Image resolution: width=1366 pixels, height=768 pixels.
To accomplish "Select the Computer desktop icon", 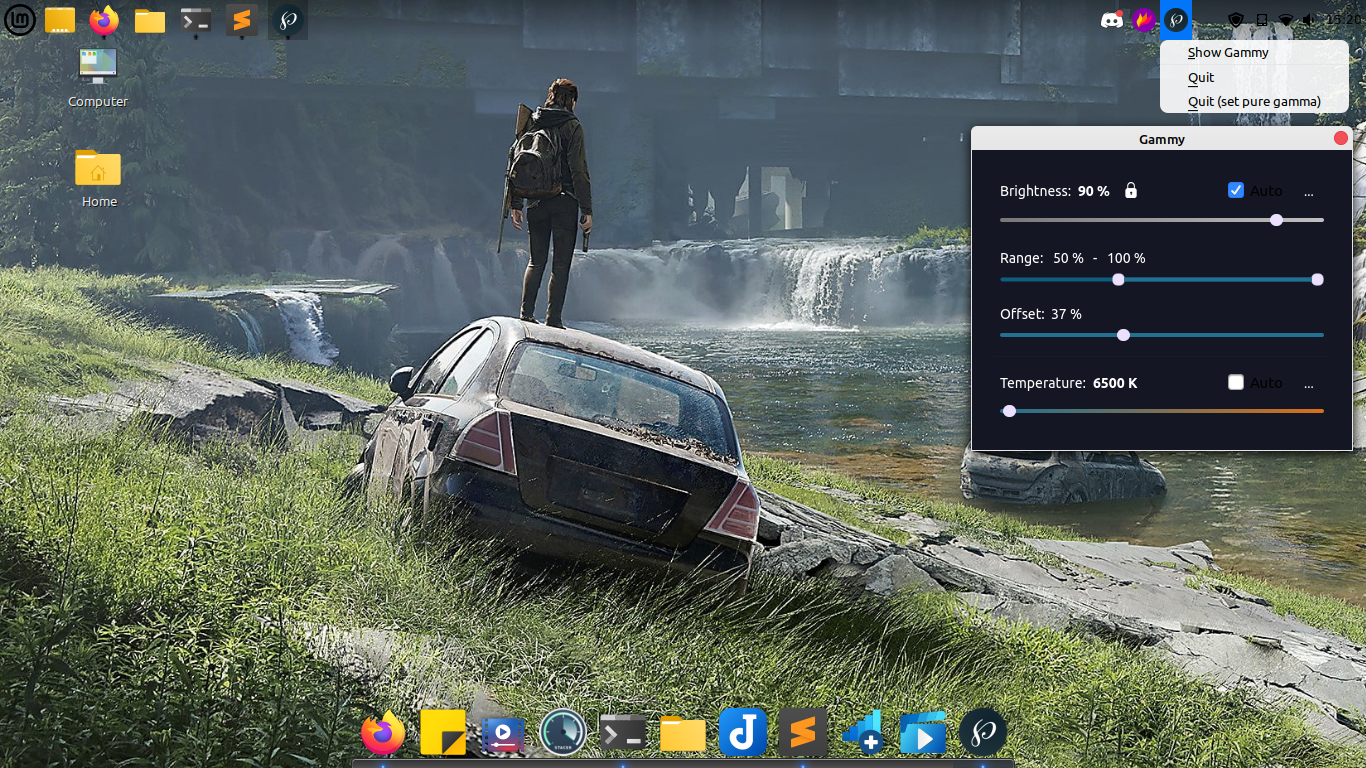I will click(x=98, y=77).
